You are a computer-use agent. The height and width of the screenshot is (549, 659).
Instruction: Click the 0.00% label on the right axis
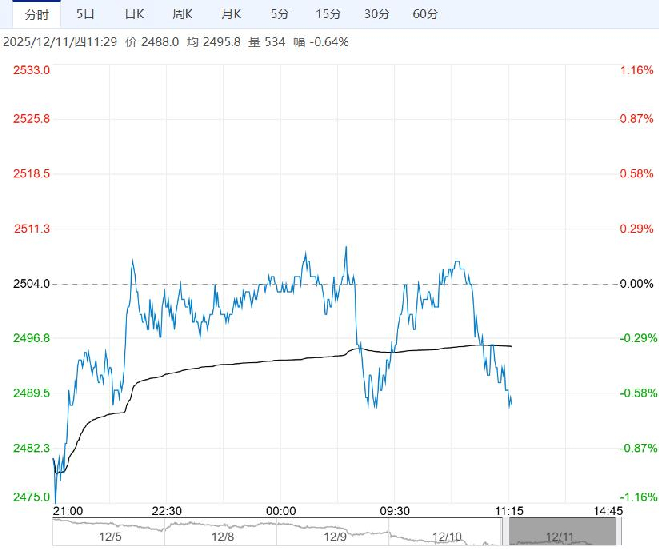click(x=635, y=284)
